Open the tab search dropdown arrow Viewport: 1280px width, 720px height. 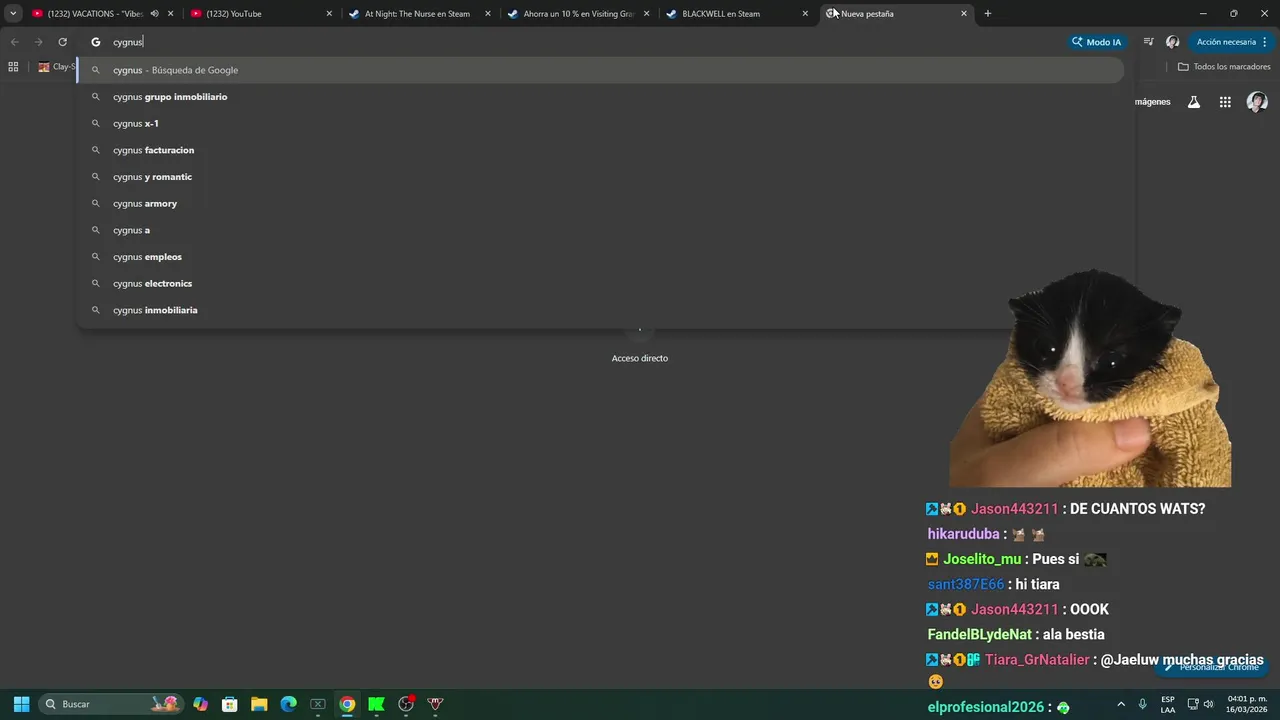pyautogui.click(x=13, y=13)
